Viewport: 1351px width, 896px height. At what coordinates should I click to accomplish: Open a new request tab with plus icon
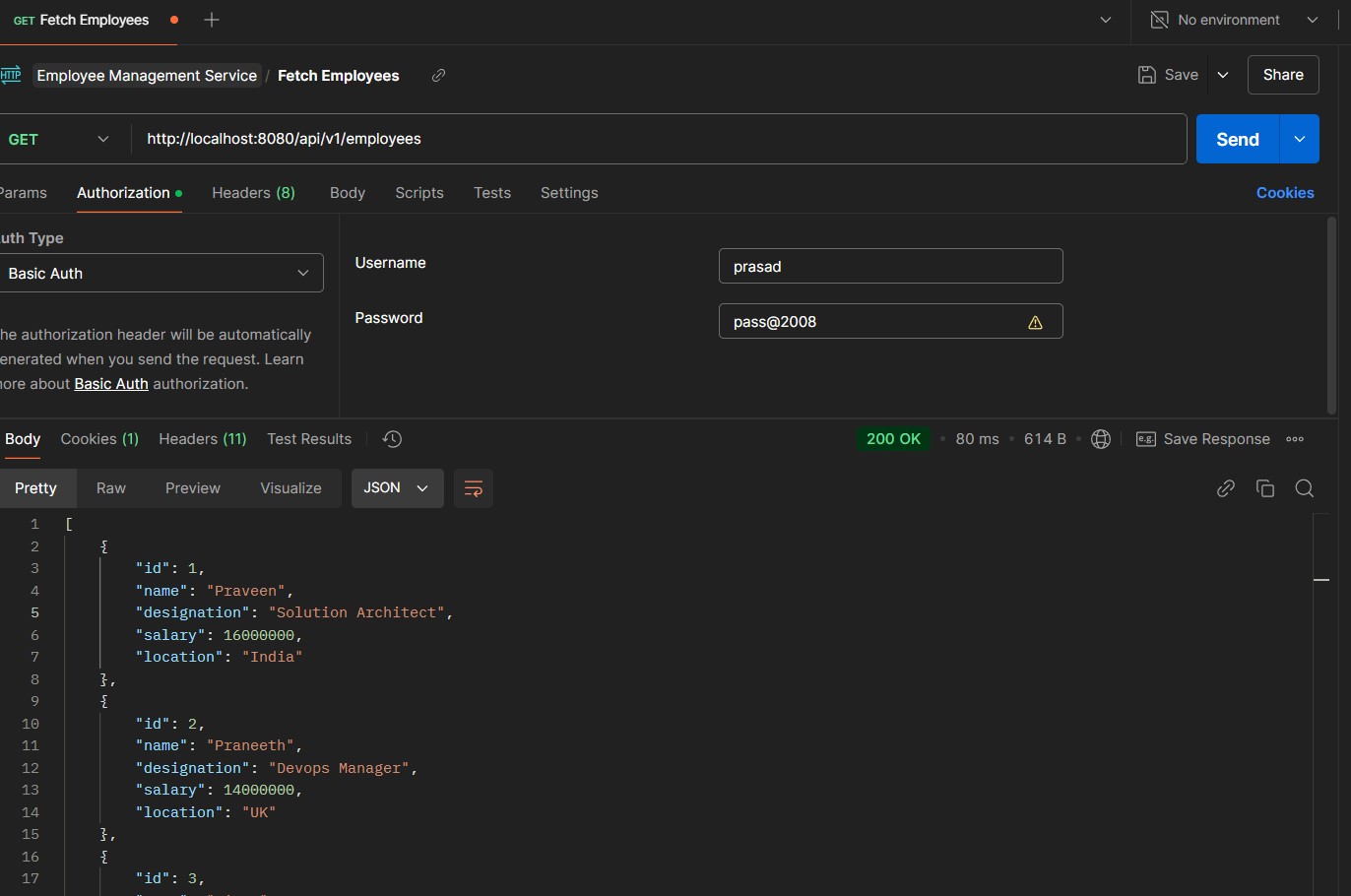[212, 20]
